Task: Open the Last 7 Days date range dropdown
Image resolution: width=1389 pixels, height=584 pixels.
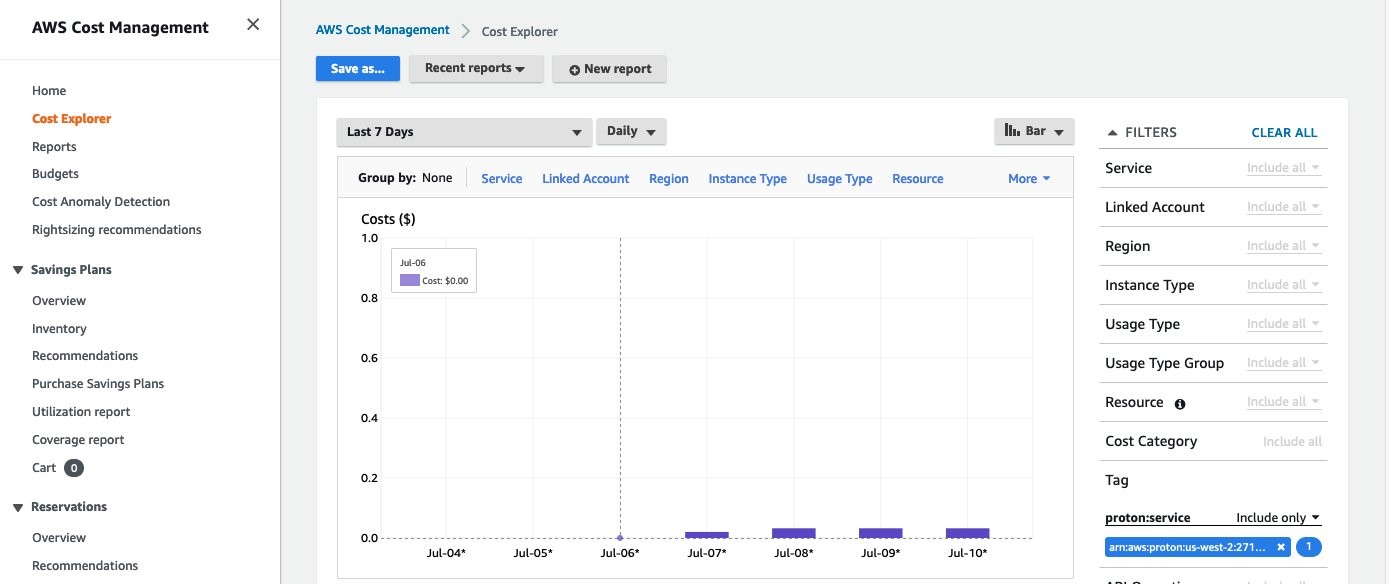Action: (x=464, y=132)
